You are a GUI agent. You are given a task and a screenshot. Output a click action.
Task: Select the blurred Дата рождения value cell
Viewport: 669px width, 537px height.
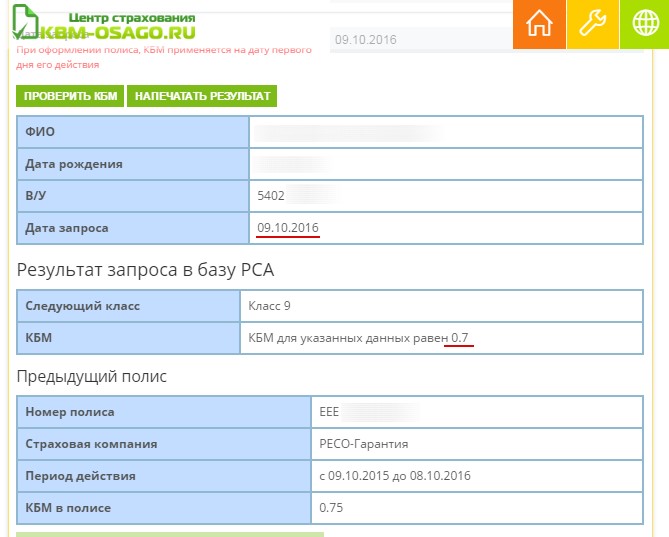coord(446,164)
